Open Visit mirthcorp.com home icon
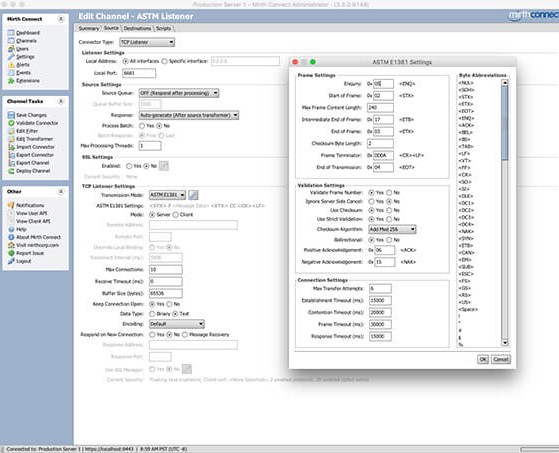Image resolution: width=559 pixels, height=453 pixels. 11,245
